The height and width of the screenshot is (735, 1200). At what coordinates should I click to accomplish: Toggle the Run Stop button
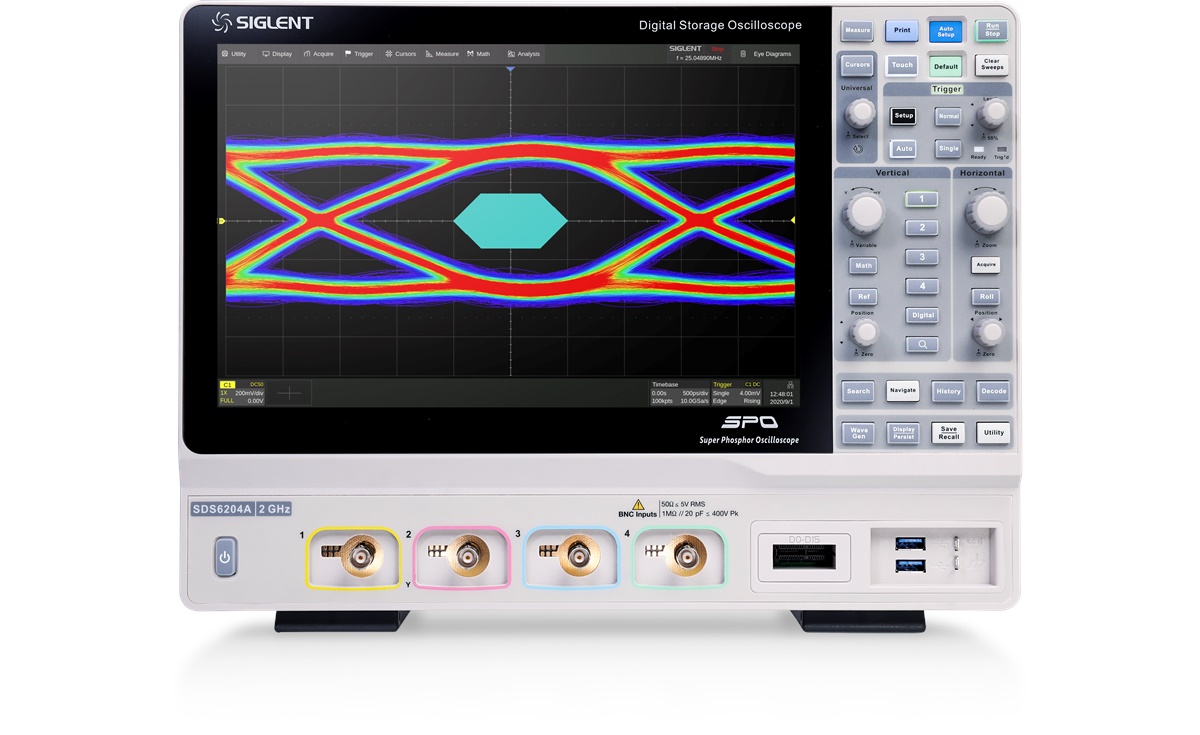[x=991, y=30]
